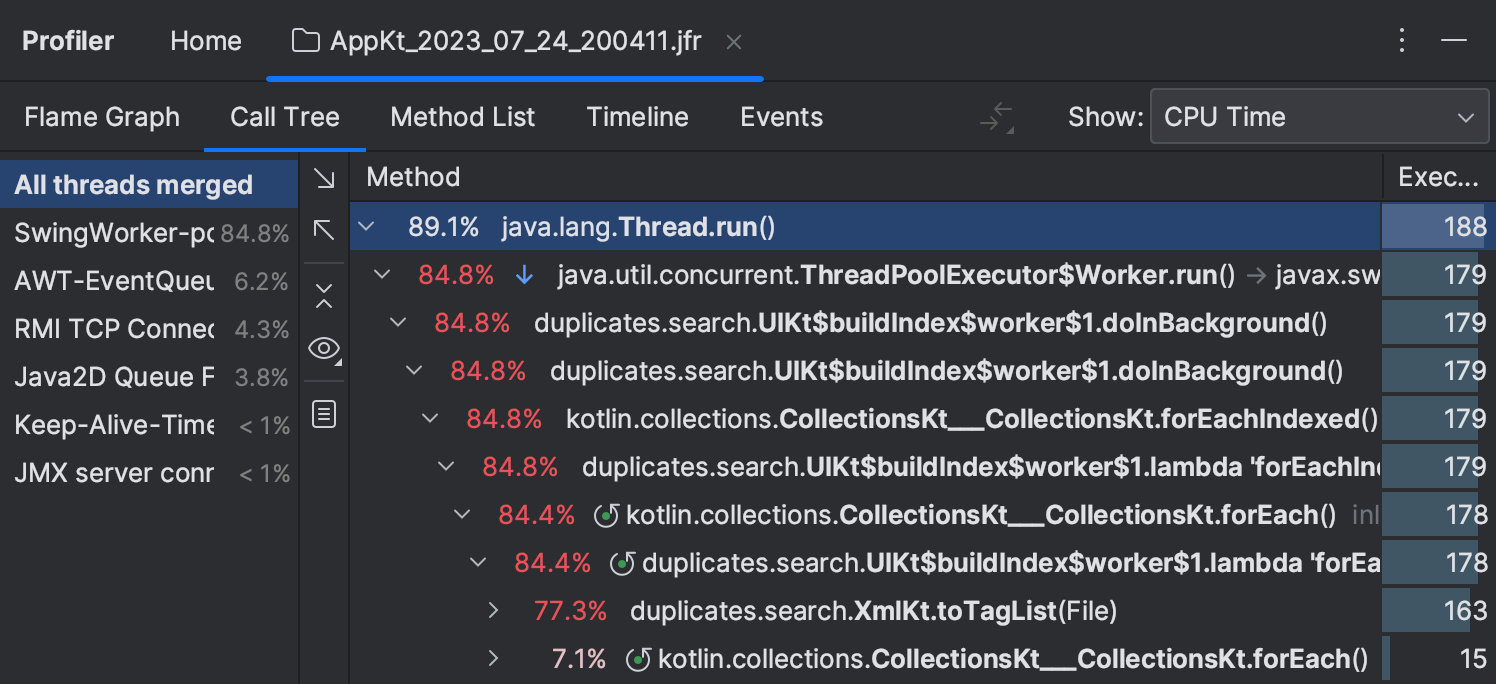Viewport: 1496px width, 684px height.
Task: Open the Show CPU Time dropdown
Action: 1319,116
